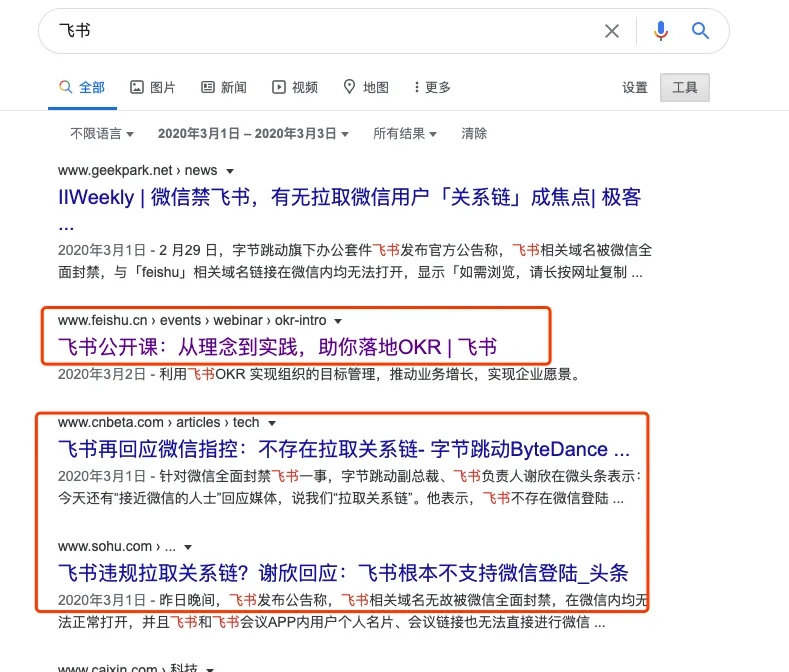This screenshot has height=672, width=789.
Task: Switch to the 图片 tab
Action: click(x=152, y=88)
